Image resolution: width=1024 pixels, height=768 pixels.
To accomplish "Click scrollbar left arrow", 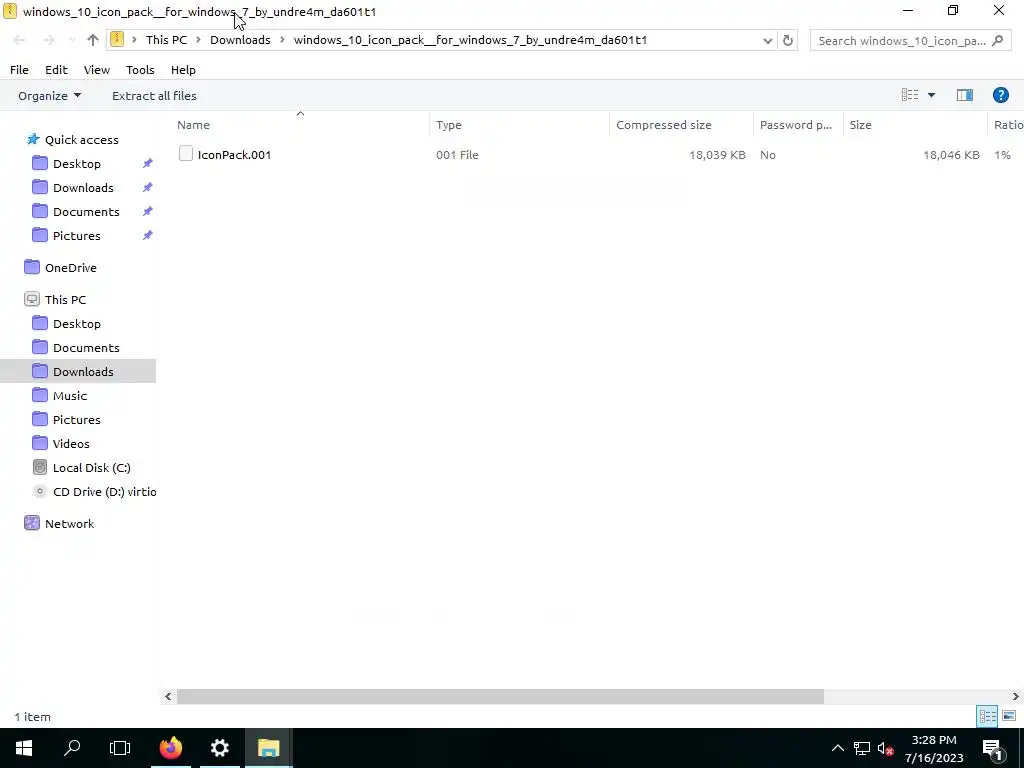I will (x=168, y=696).
